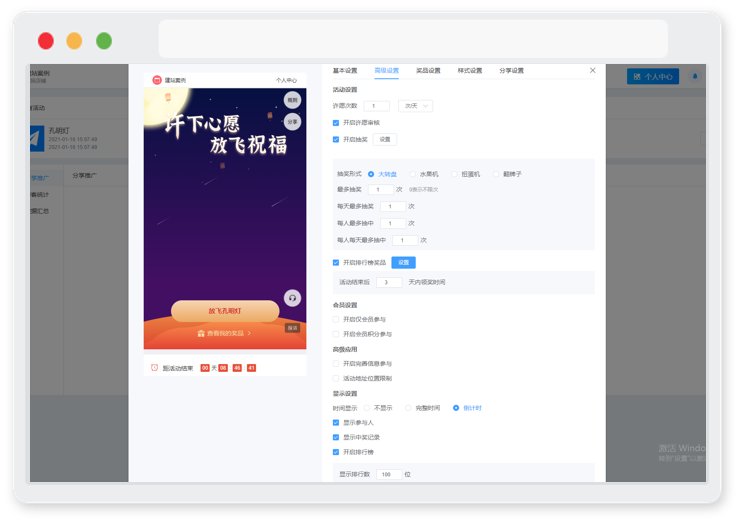This screenshot has width=740, height=520.
Task: Select 不显示 for time display
Action: (x=367, y=408)
